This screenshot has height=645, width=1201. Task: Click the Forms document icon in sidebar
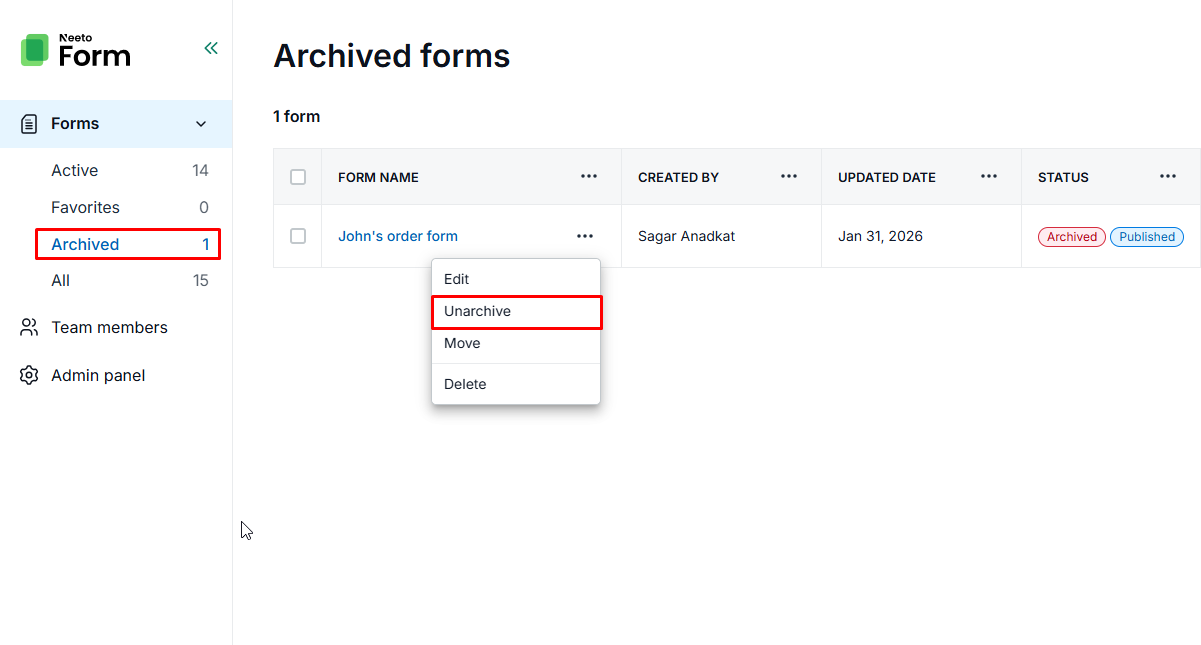pyautogui.click(x=30, y=124)
